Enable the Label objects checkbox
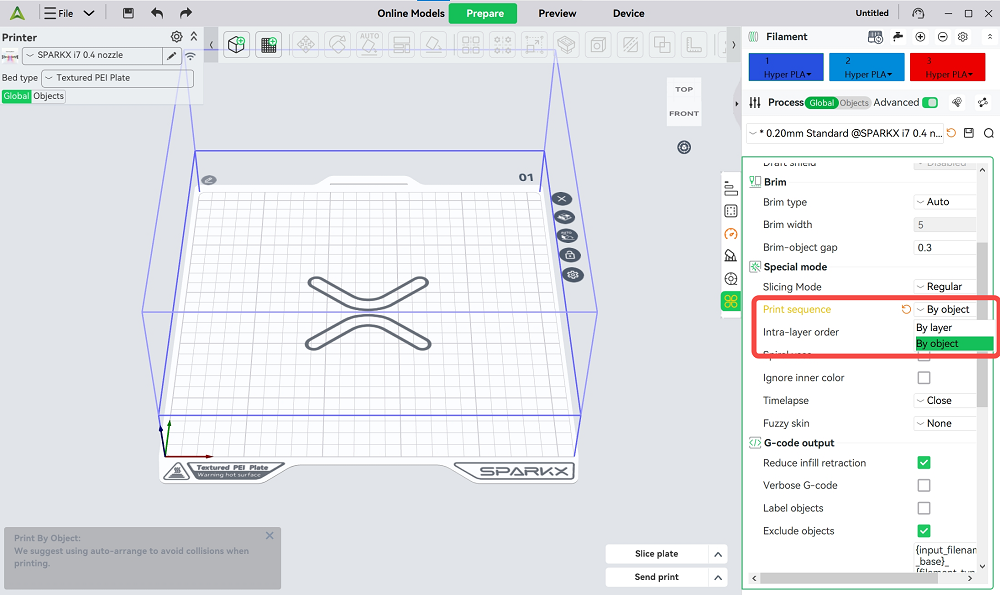Screen dimensions: 1000x595 (x=924, y=508)
